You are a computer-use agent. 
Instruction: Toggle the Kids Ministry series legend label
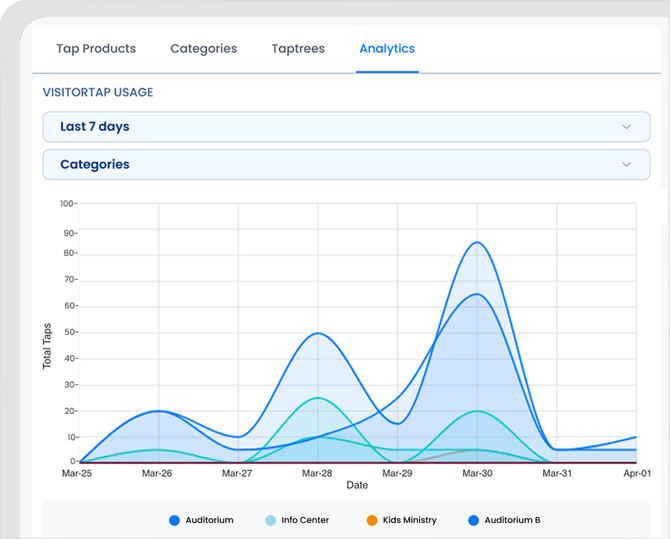coord(409,520)
